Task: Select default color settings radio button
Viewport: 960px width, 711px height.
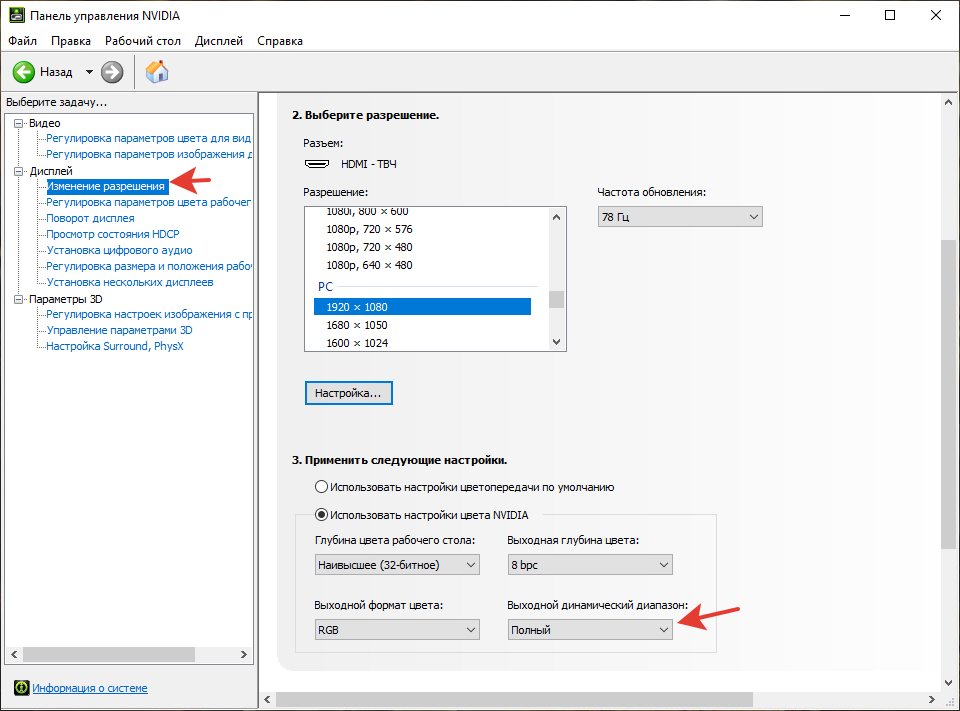Action: click(x=321, y=487)
